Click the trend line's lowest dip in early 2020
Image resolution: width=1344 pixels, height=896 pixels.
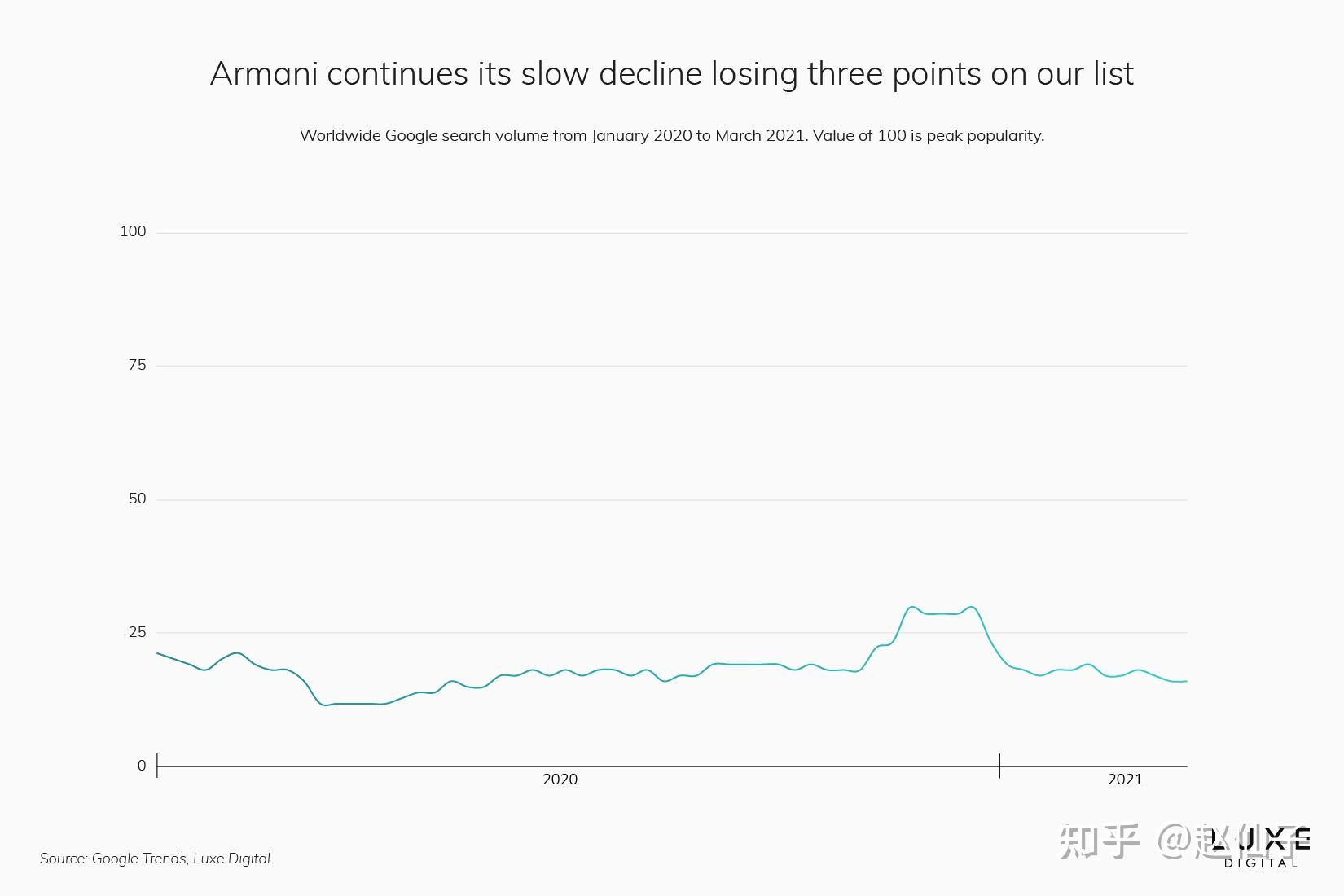click(326, 705)
